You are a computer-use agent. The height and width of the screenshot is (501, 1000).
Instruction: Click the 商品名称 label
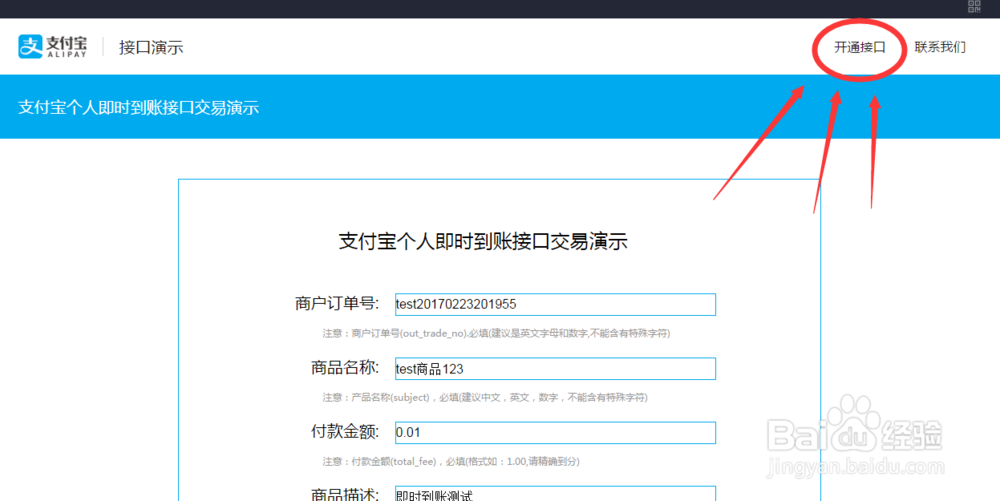345,368
